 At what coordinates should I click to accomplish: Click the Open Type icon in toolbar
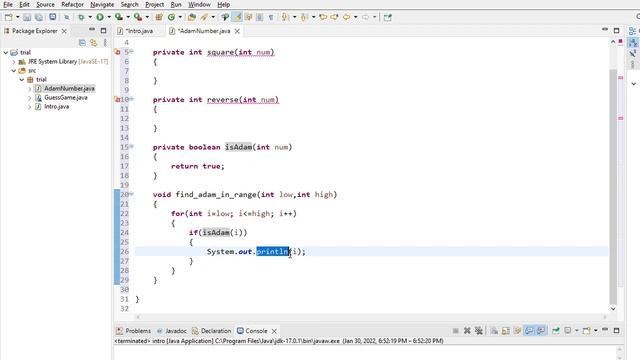click(x=192, y=17)
